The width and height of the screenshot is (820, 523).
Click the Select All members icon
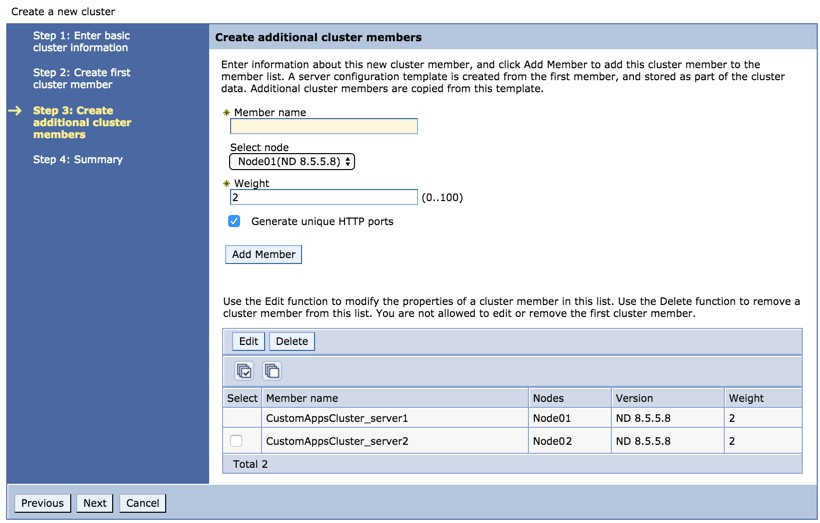(x=244, y=371)
